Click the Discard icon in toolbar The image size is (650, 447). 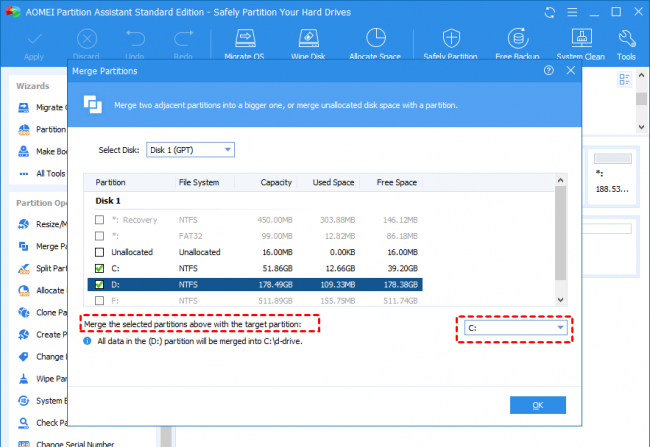click(x=87, y=39)
